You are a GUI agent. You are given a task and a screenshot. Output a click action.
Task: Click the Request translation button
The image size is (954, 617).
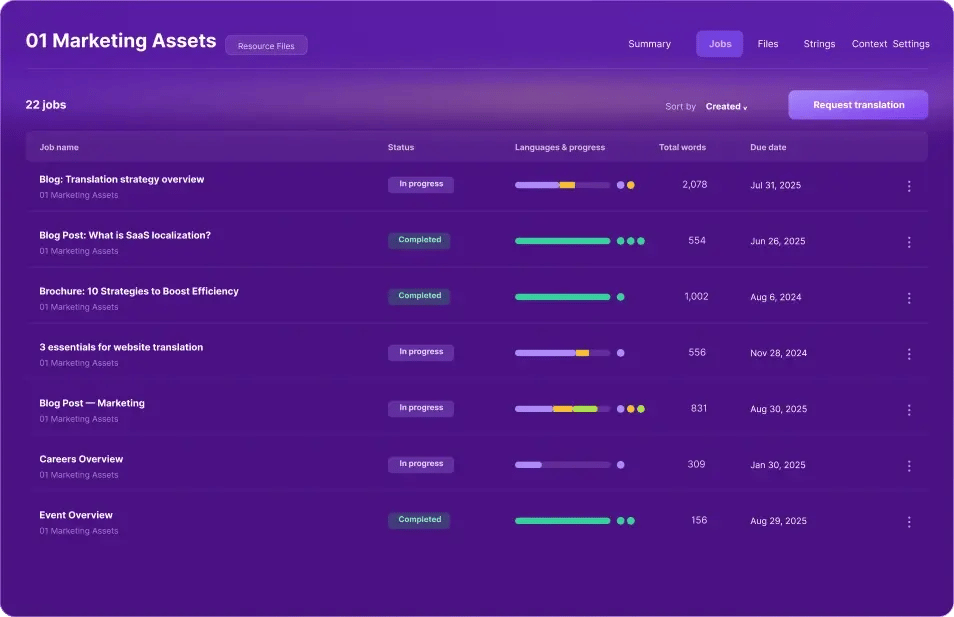click(858, 105)
